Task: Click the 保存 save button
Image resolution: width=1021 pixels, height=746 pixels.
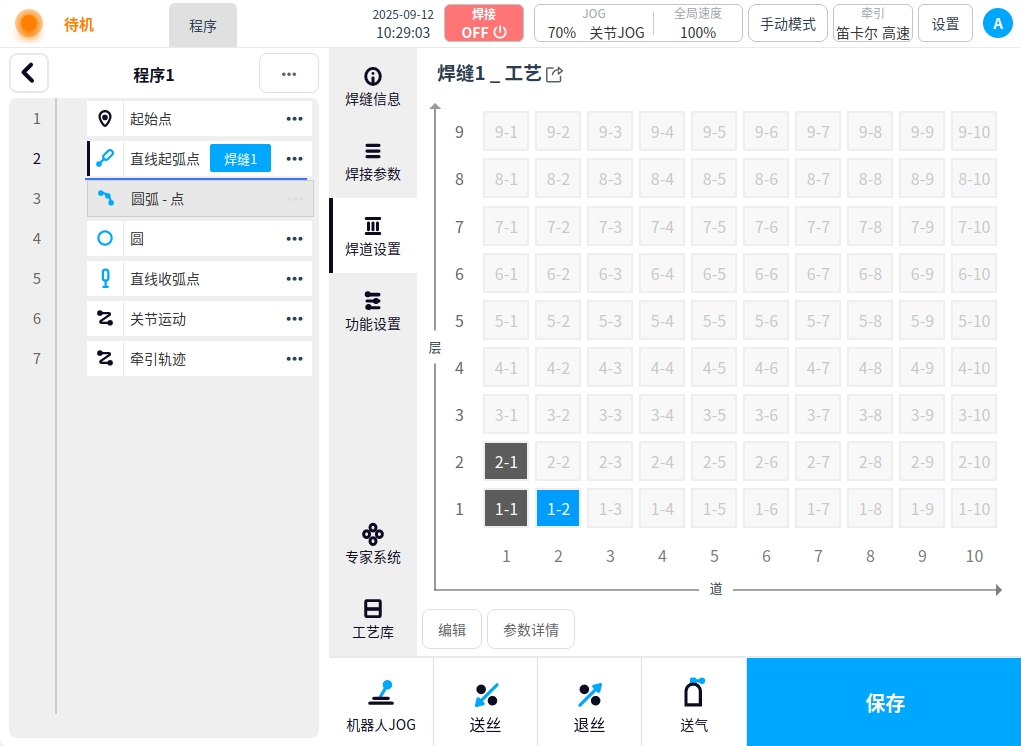Action: click(884, 703)
